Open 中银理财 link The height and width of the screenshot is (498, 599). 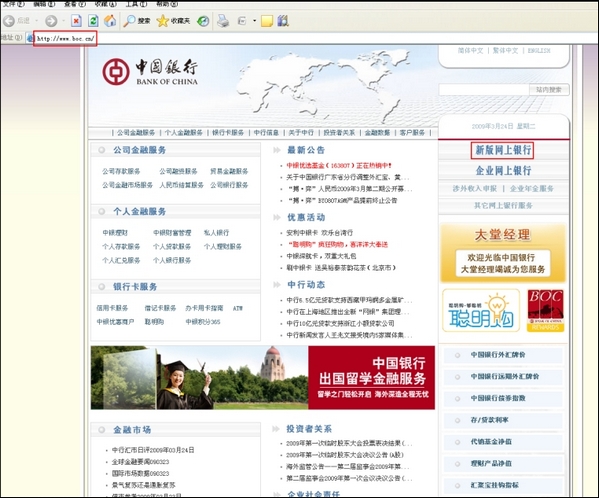(x=115, y=233)
